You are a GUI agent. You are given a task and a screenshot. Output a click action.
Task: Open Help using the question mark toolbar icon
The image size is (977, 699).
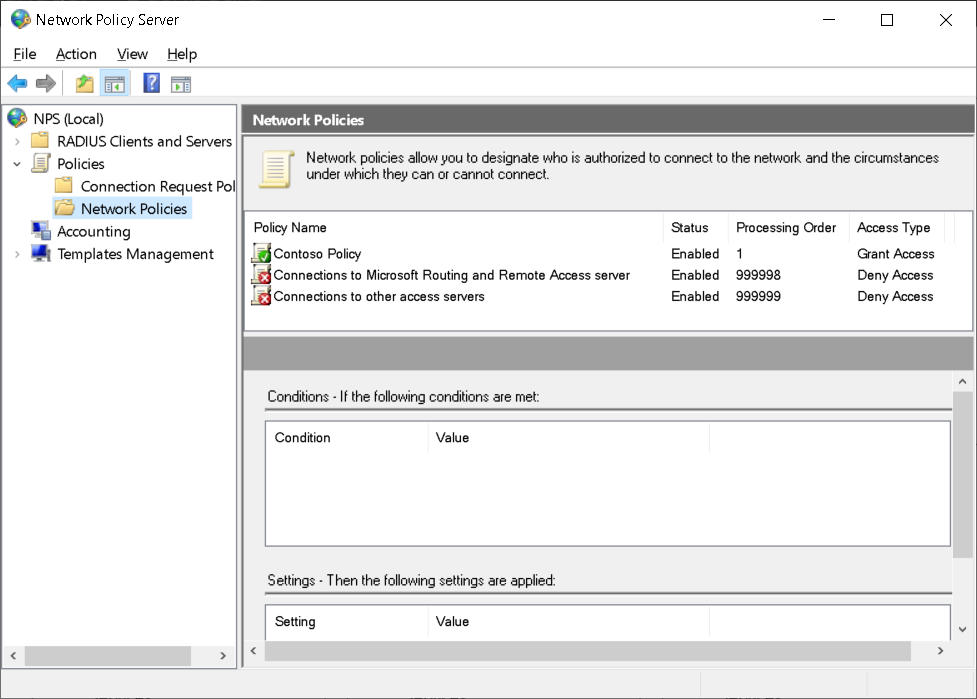[x=150, y=83]
